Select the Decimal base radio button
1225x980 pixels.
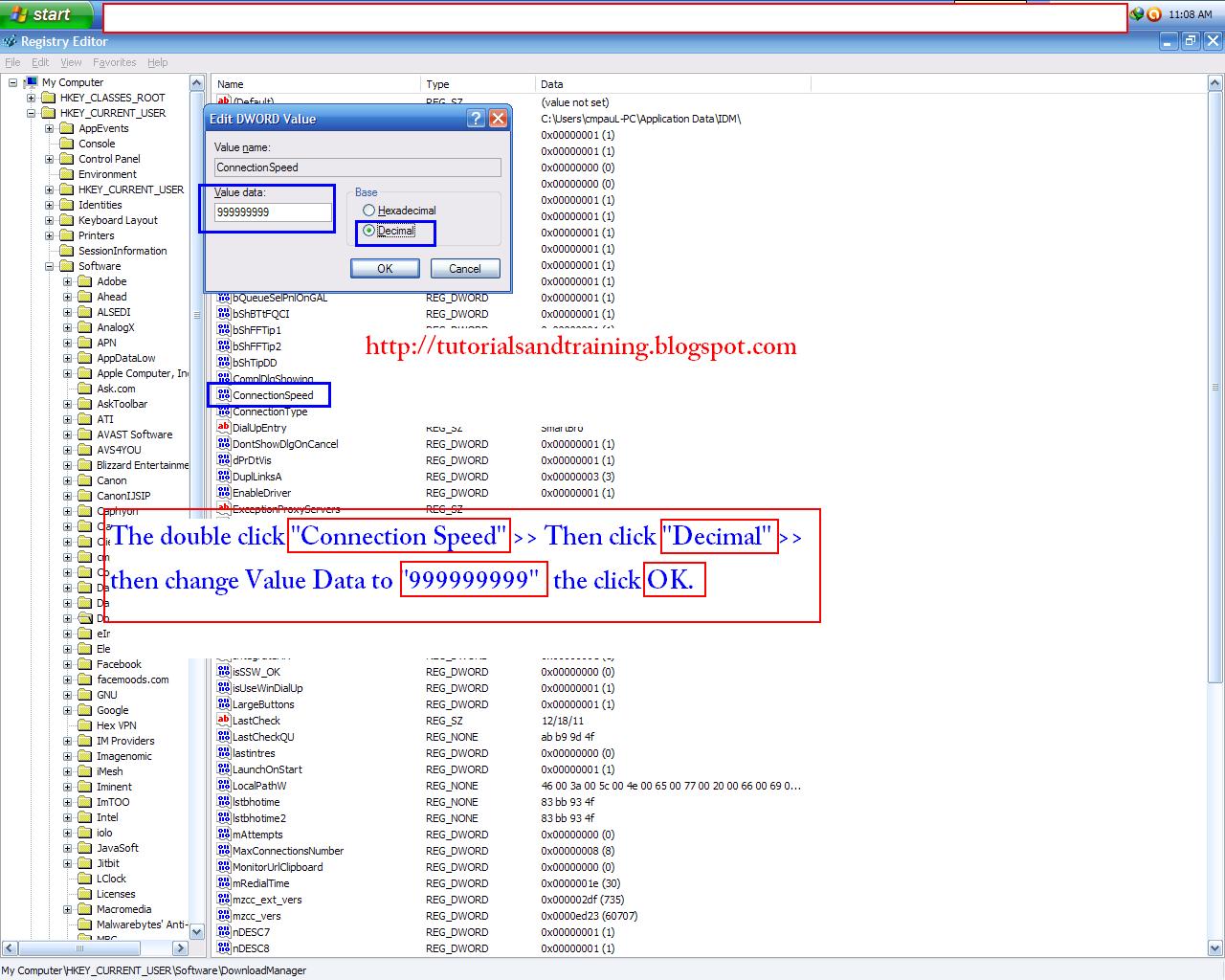pos(368,231)
